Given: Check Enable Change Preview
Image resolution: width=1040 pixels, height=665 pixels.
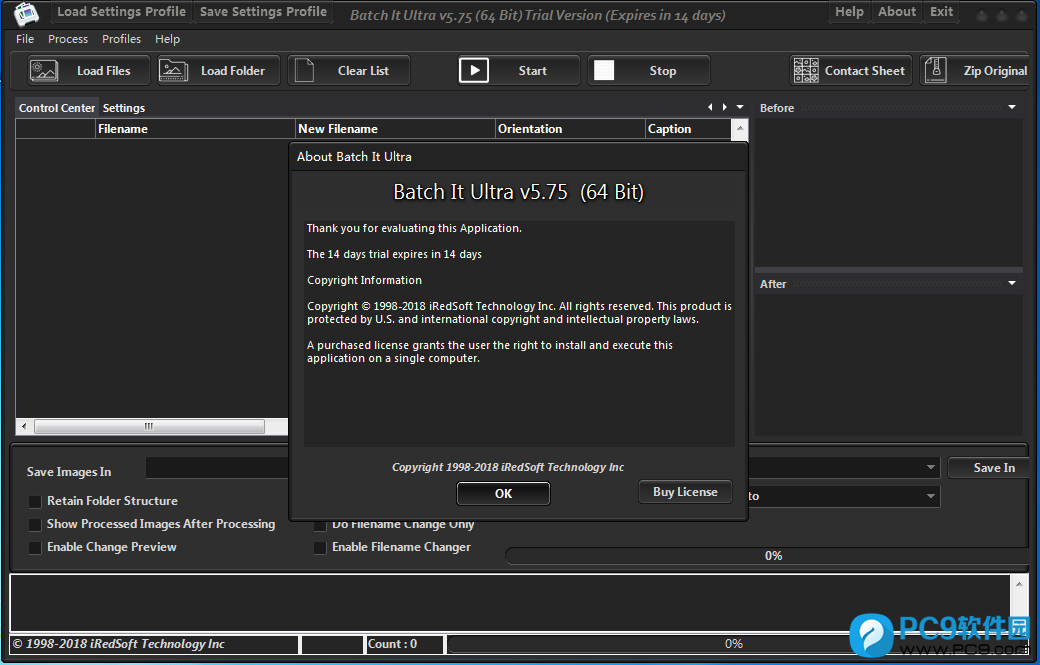Looking at the screenshot, I should tap(35, 548).
